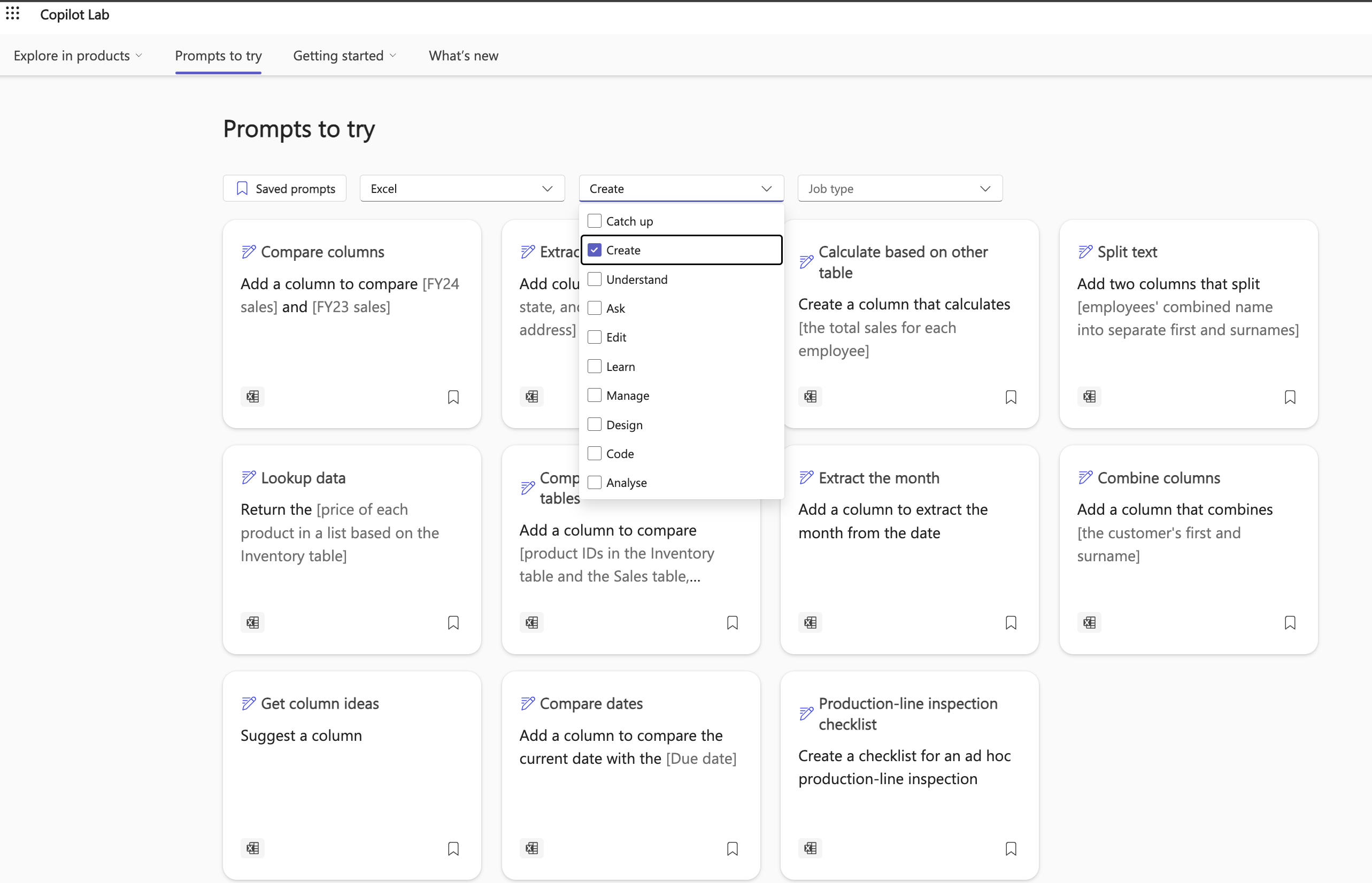The width and height of the screenshot is (1372, 883).
Task: Expand the Explore in products menu
Action: [x=78, y=56]
